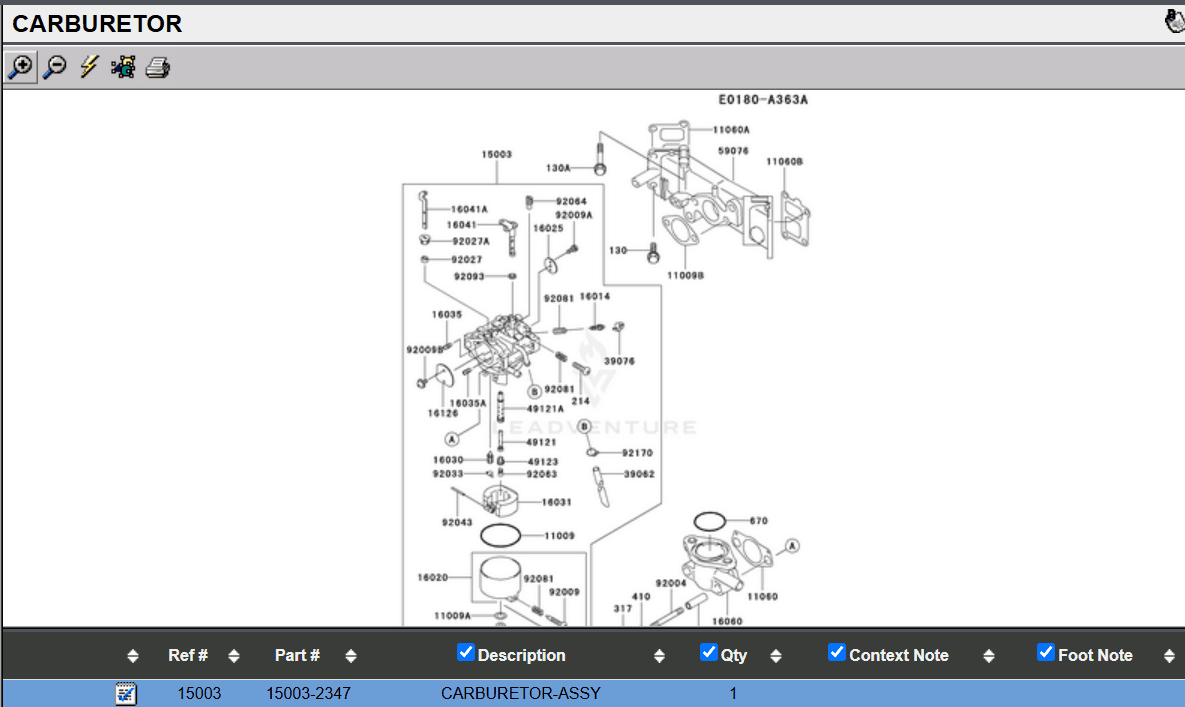Toggle the Foot Note checkbox

pos(1046,653)
